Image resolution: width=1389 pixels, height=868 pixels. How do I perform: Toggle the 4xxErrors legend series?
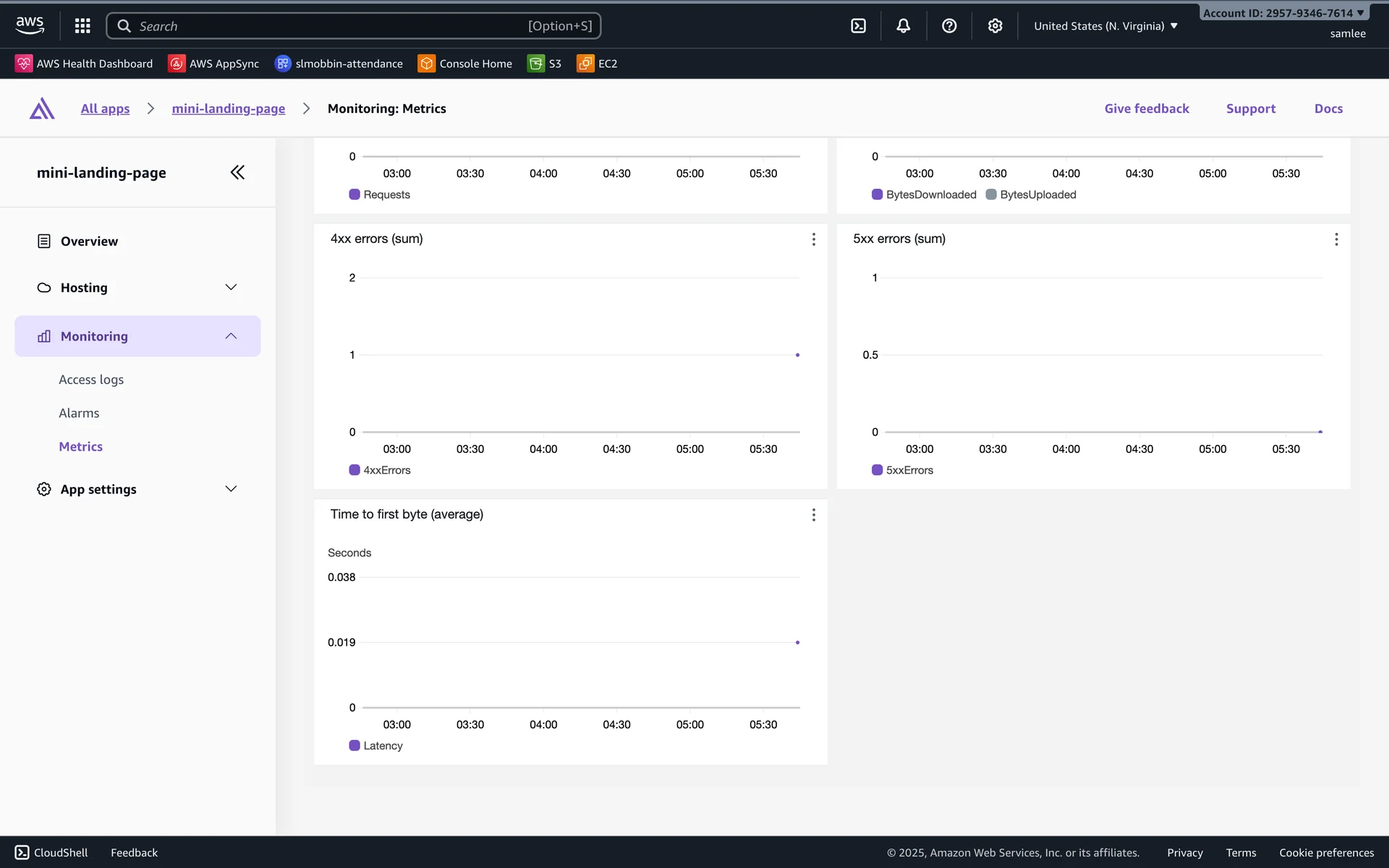point(380,470)
